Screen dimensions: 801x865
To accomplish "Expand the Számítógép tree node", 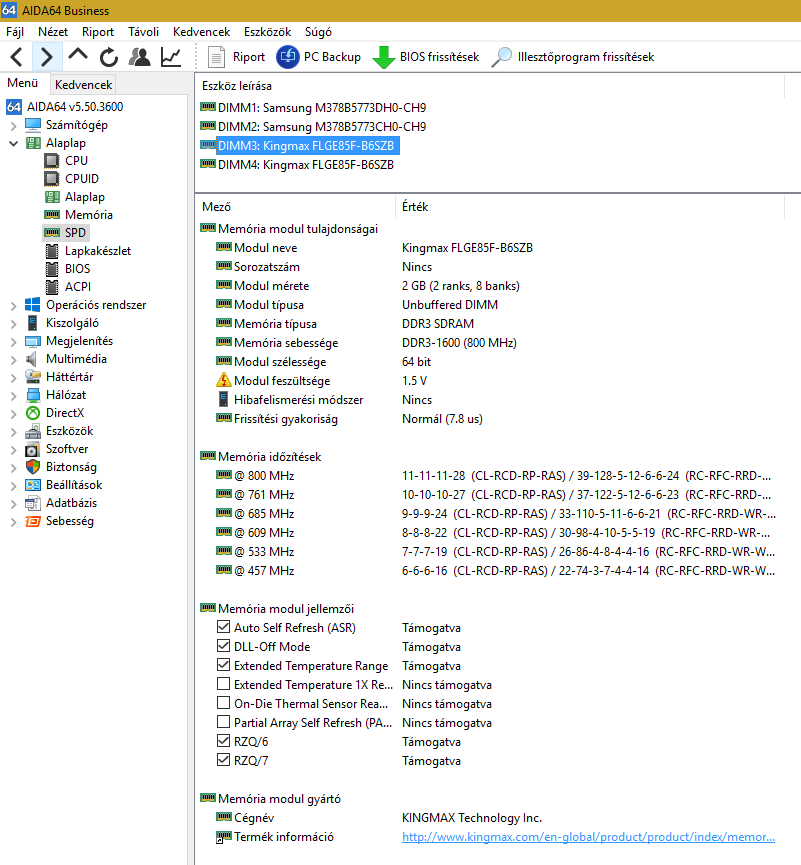I will coord(14,126).
